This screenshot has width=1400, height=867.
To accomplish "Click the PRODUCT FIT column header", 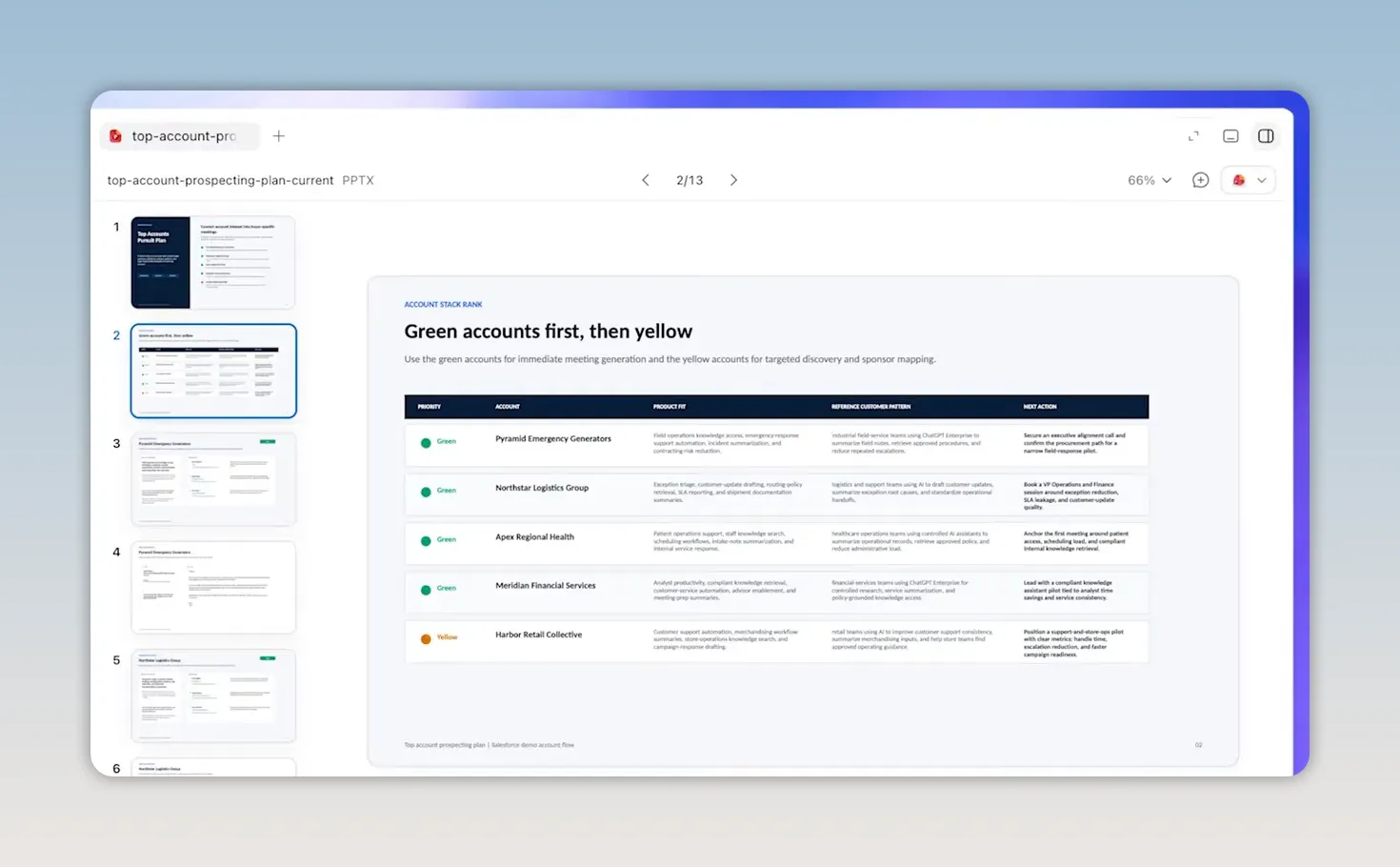I will pos(670,407).
